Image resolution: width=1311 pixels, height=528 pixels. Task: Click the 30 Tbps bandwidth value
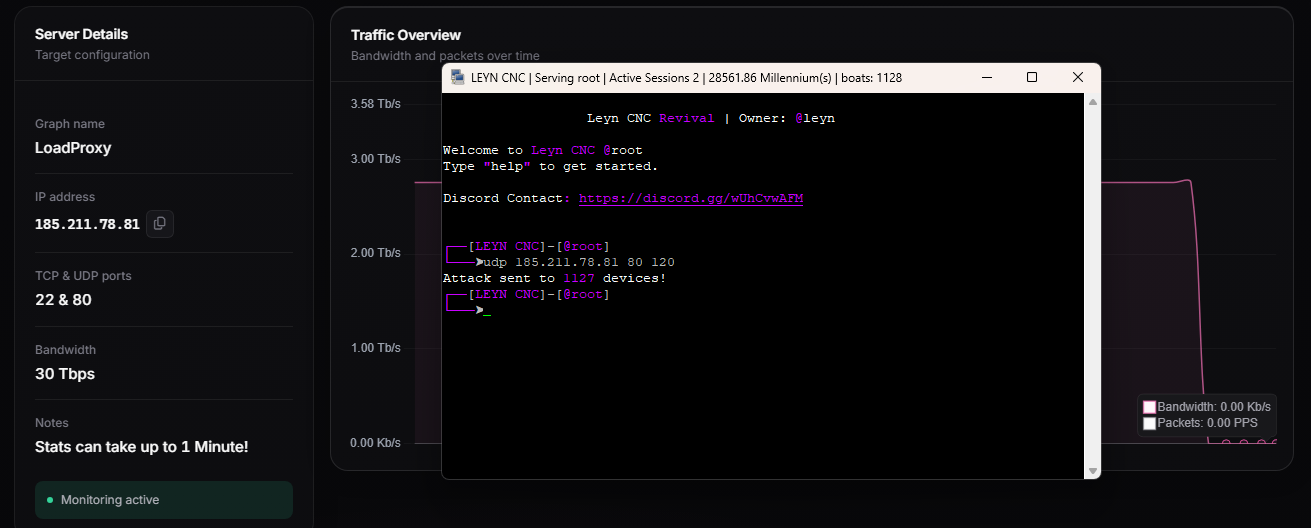point(65,374)
